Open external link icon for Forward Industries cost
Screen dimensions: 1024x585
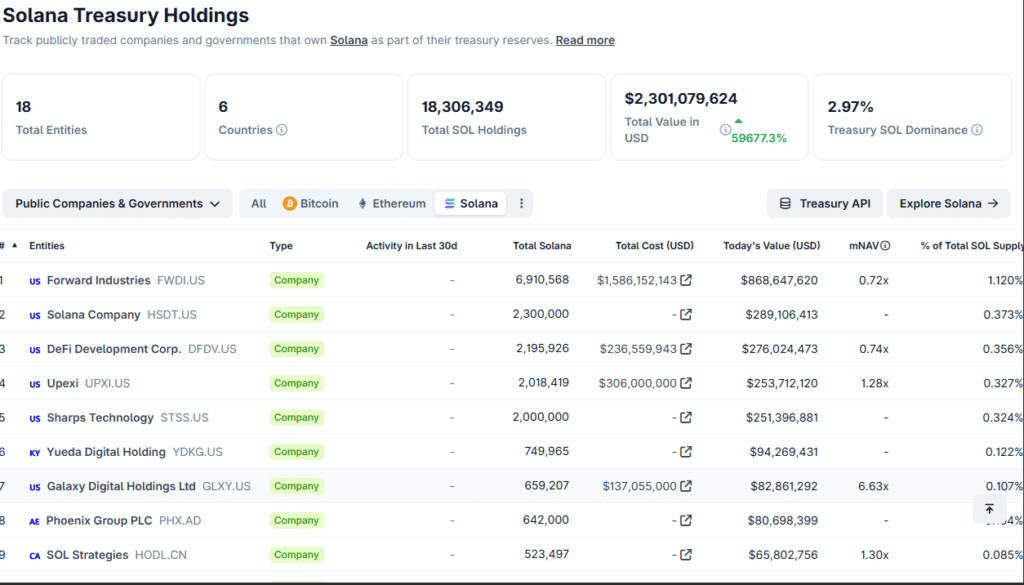pos(686,281)
